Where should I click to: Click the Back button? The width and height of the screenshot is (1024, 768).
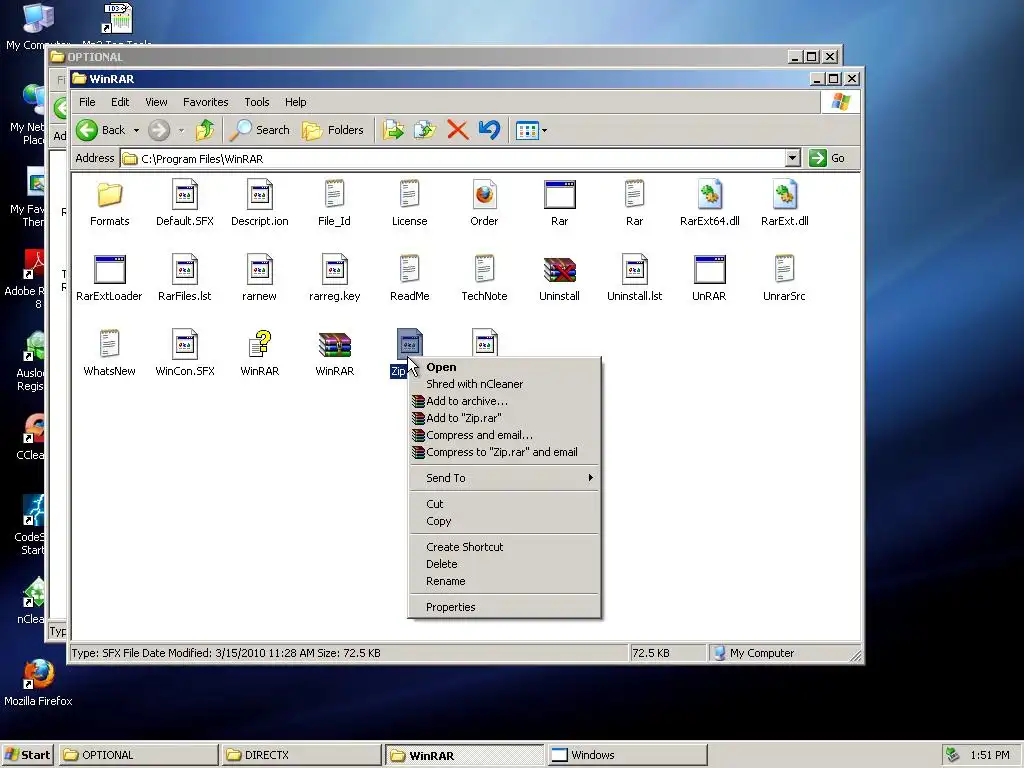(101, 130)
